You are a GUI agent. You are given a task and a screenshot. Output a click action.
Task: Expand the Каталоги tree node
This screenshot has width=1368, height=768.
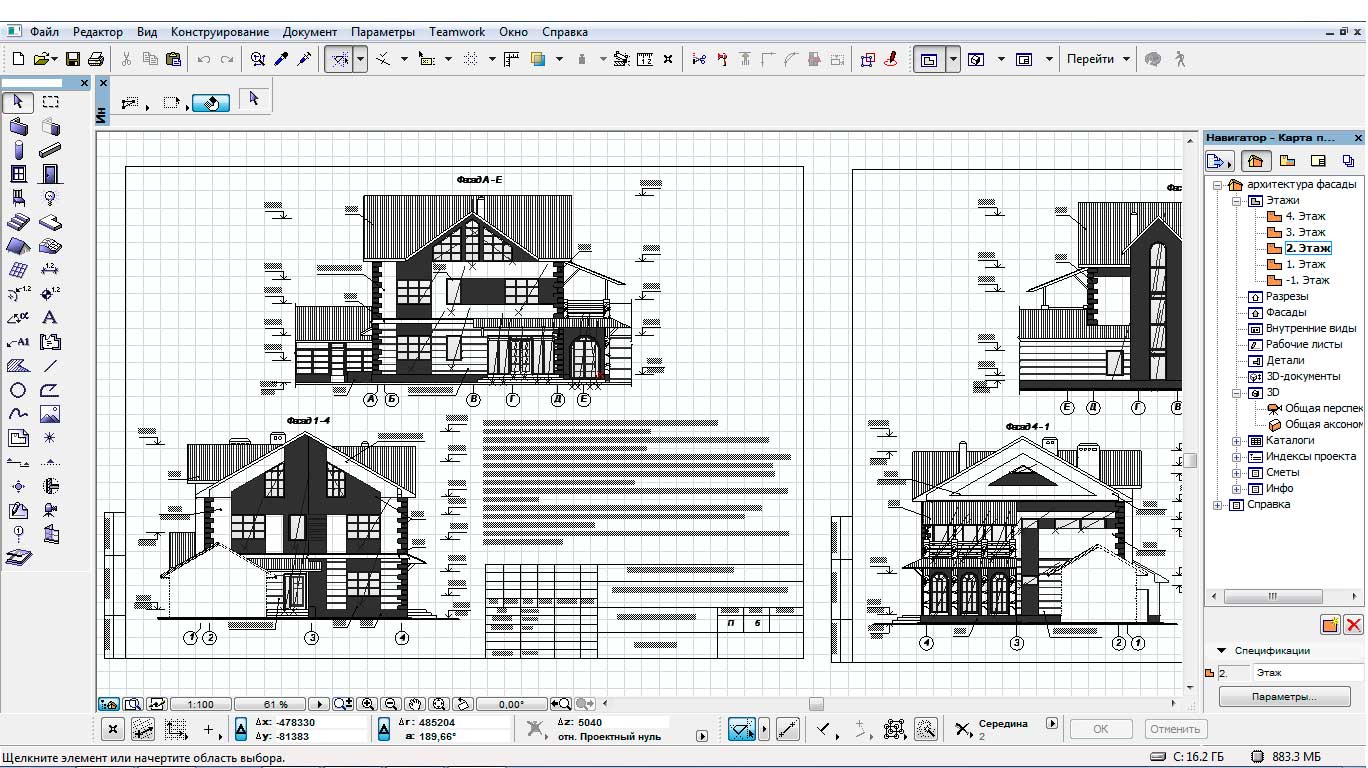1236,440
